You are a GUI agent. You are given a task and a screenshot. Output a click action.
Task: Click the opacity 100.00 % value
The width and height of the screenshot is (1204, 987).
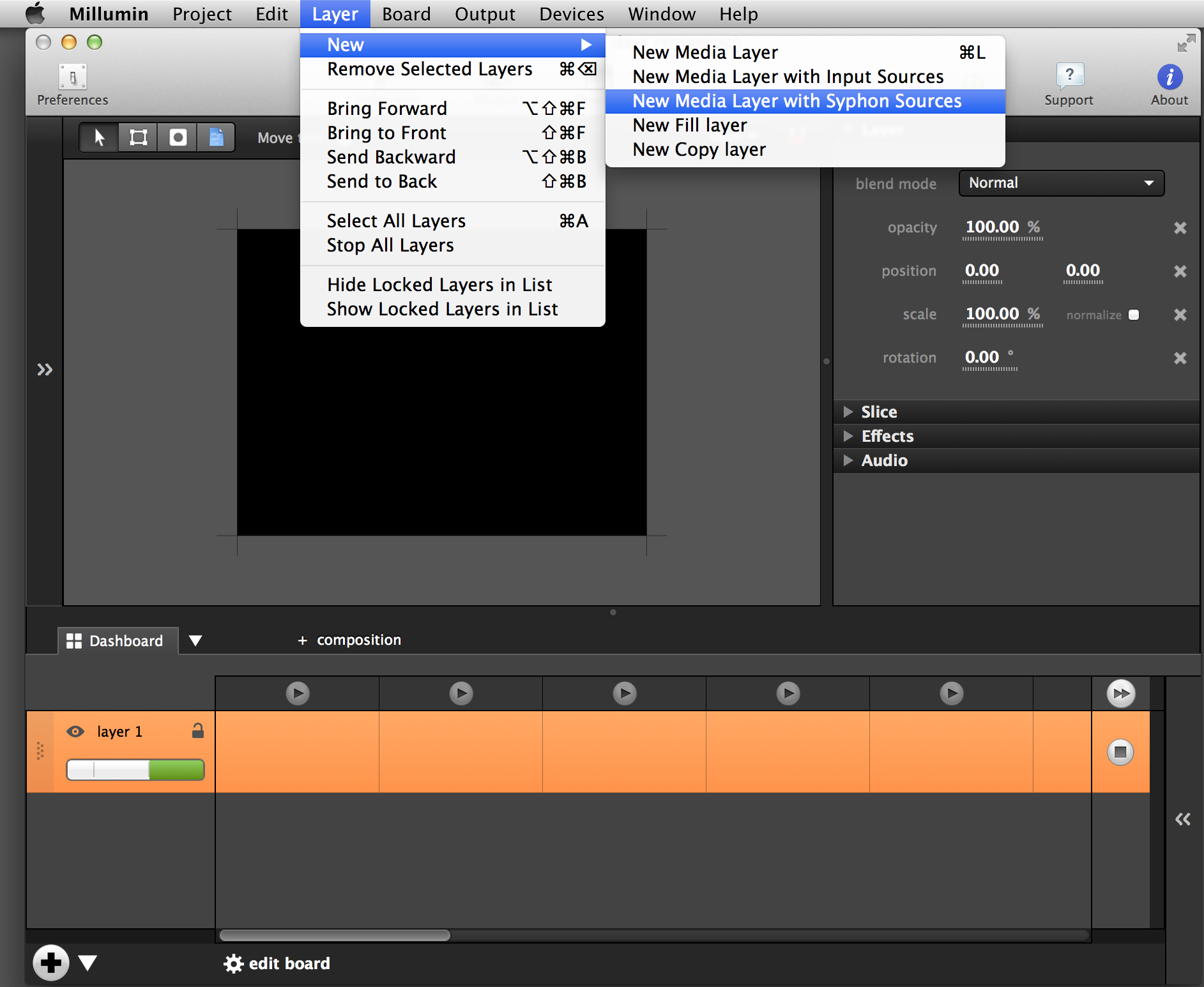coord(1003,227)
